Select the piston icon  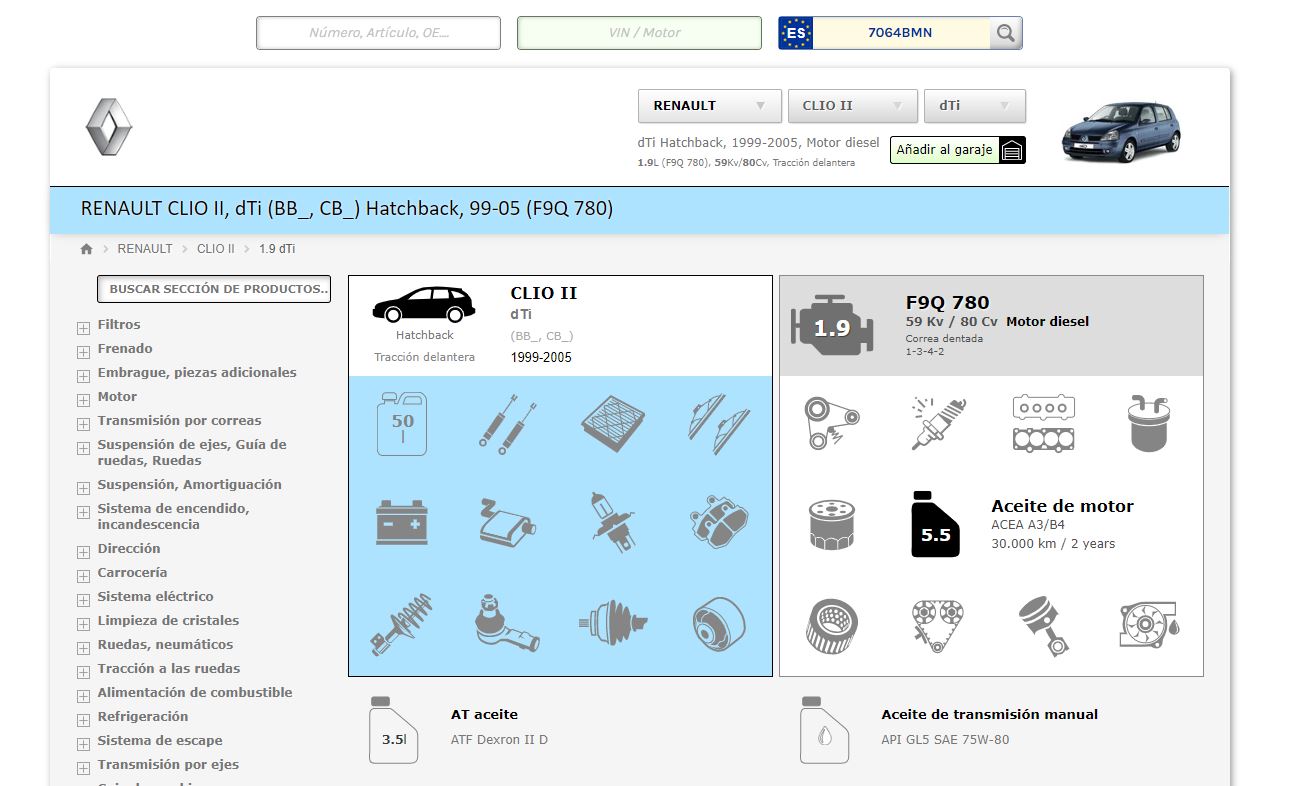click(x=1043, y=625)
